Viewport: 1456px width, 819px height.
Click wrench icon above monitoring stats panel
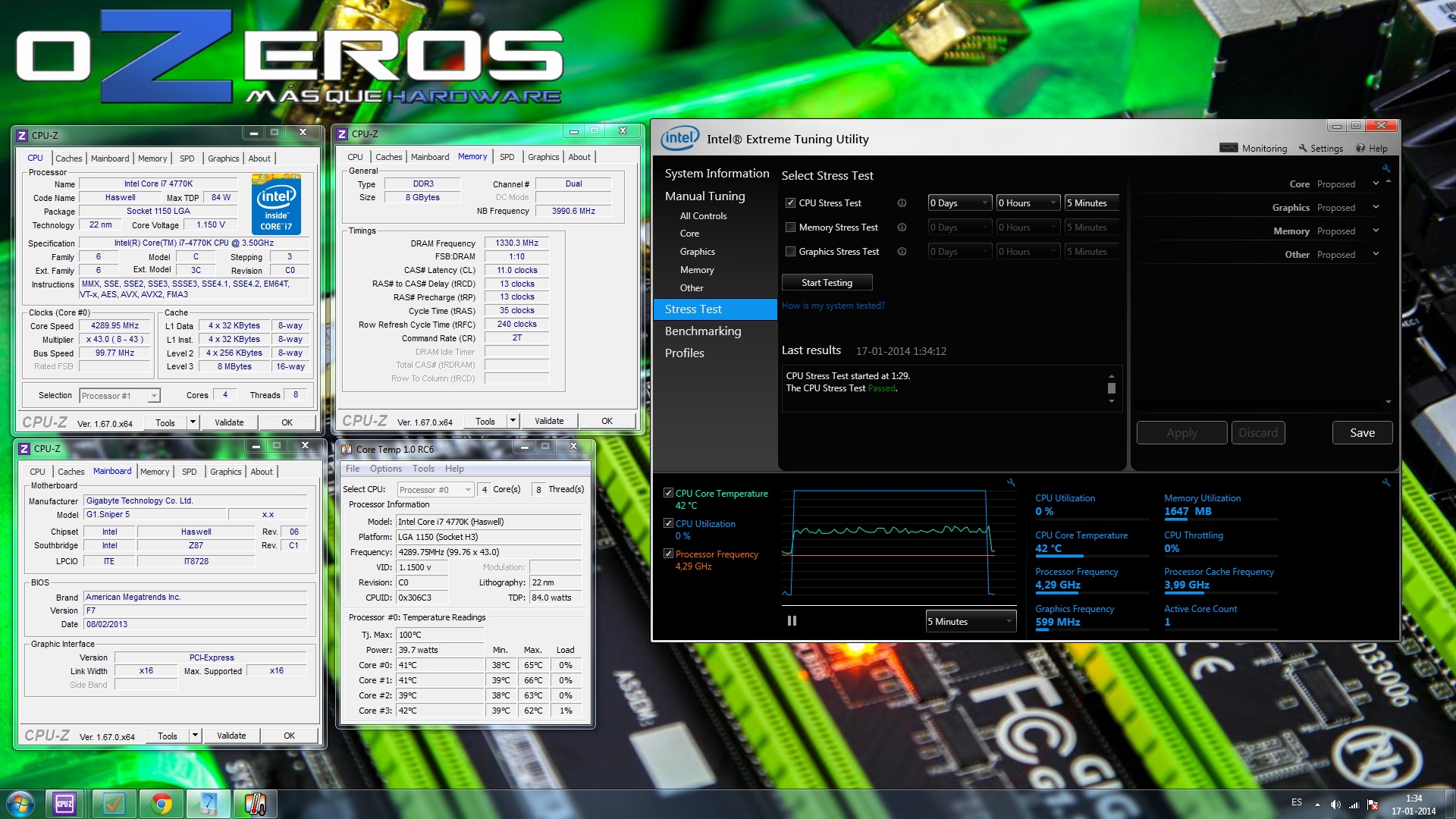[x=1386, y=482]
